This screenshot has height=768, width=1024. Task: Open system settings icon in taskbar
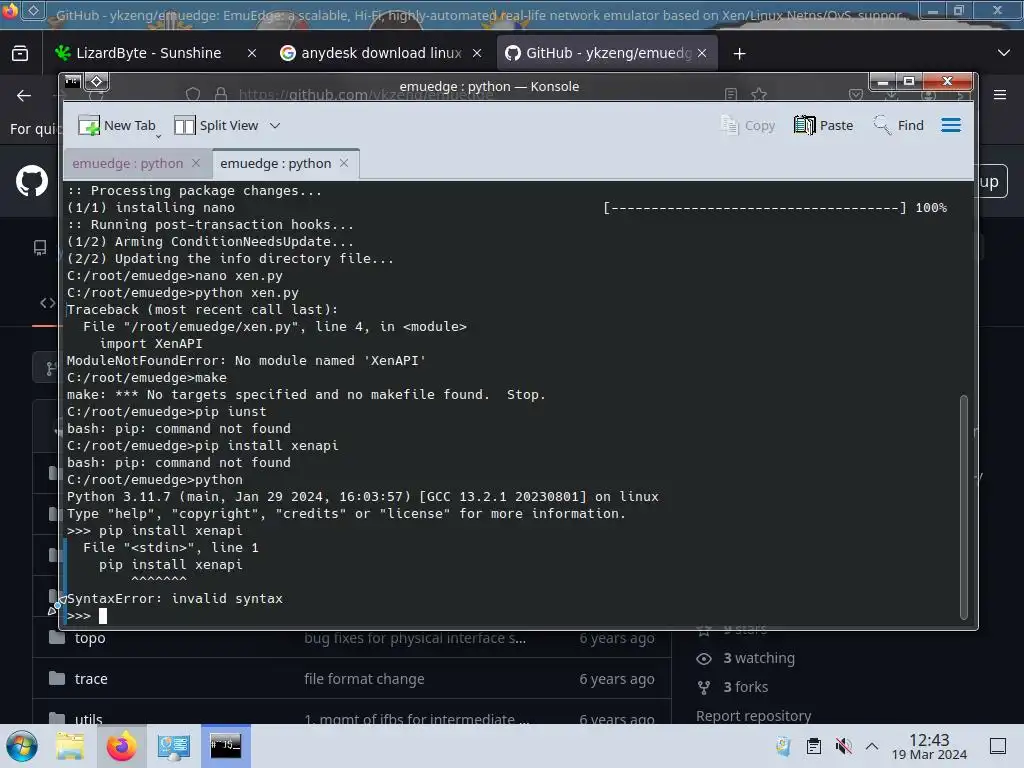[x=174, y=746]
